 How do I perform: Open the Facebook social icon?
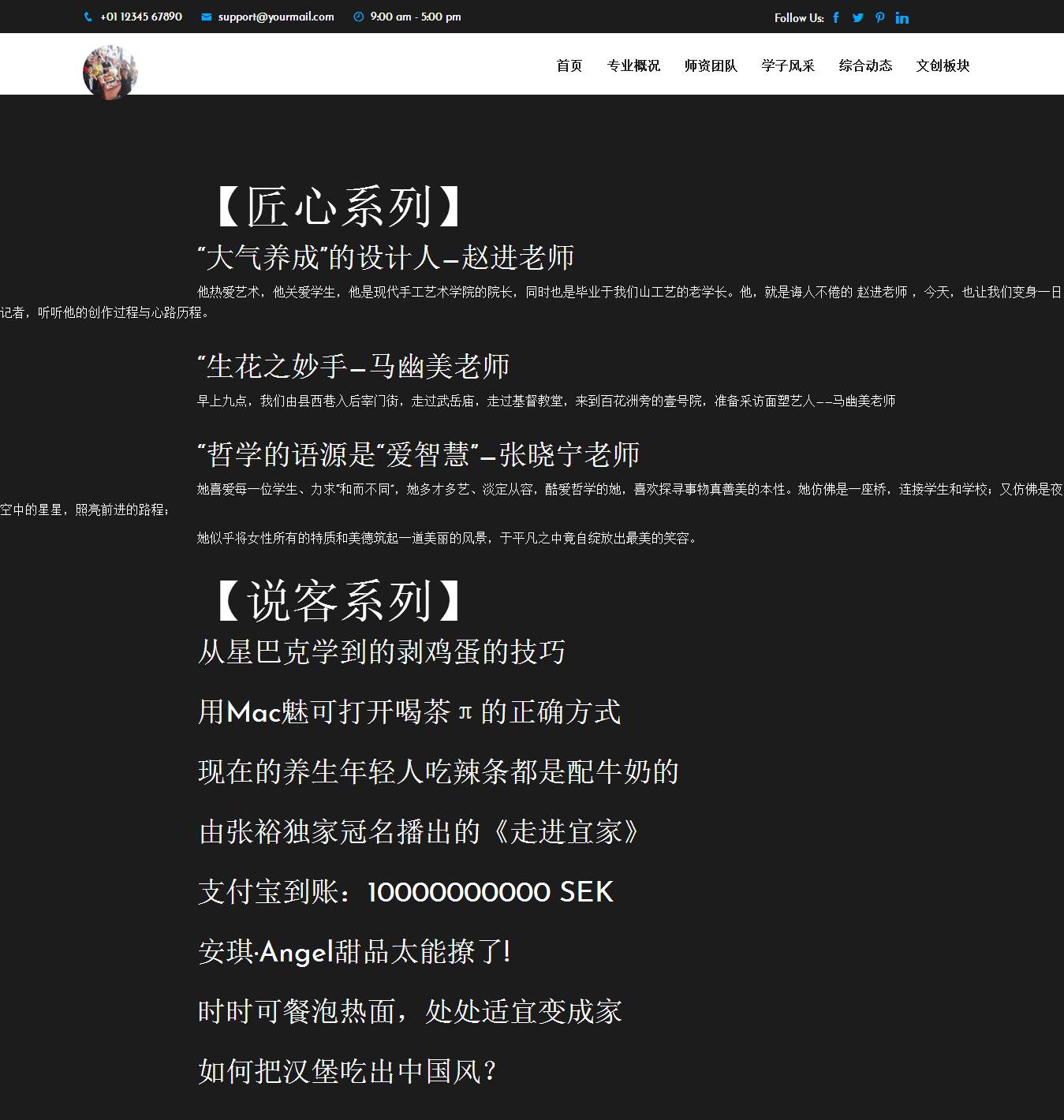click(836, 17)
